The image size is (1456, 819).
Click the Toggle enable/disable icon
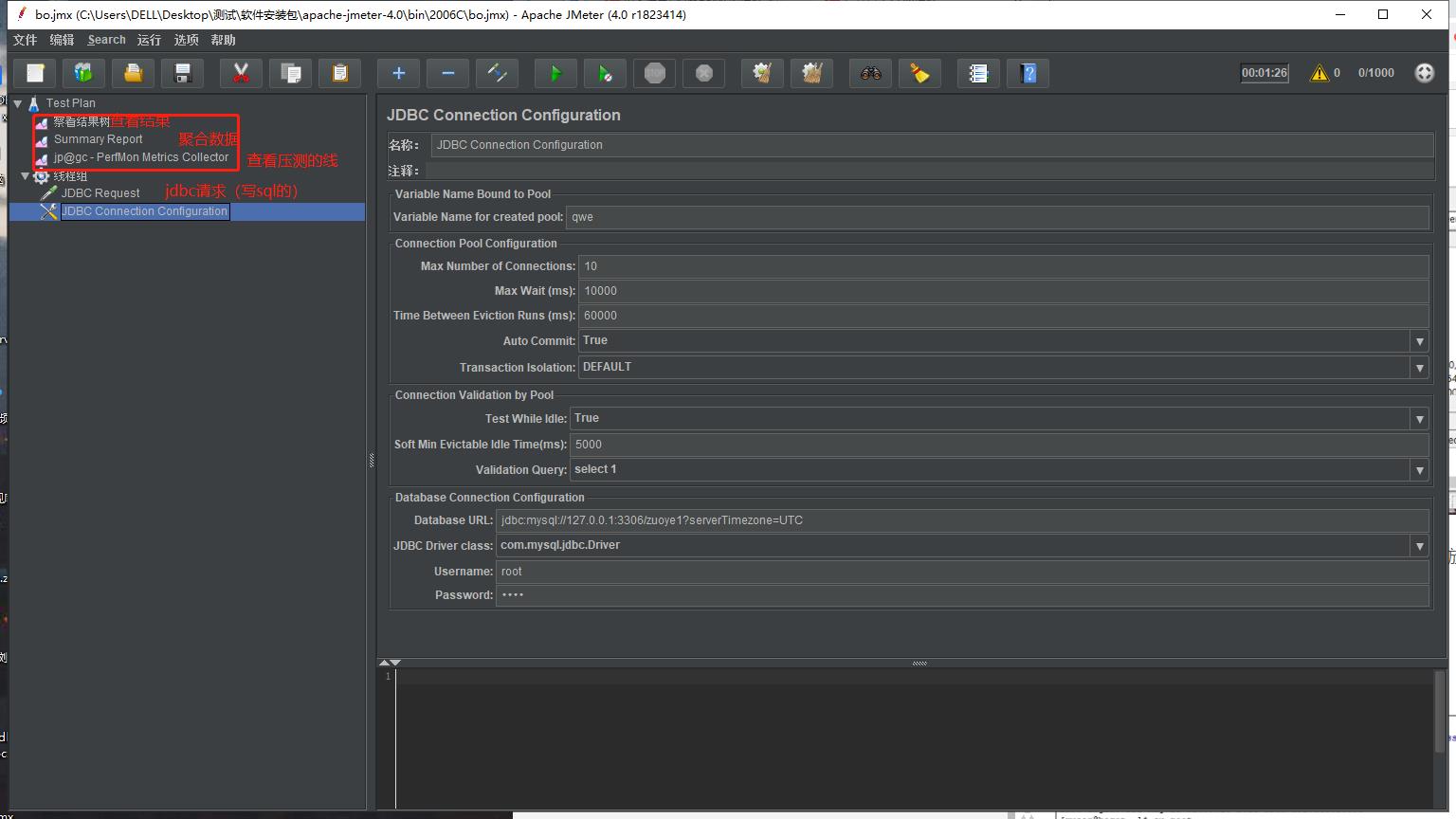[x=497, y=73]
